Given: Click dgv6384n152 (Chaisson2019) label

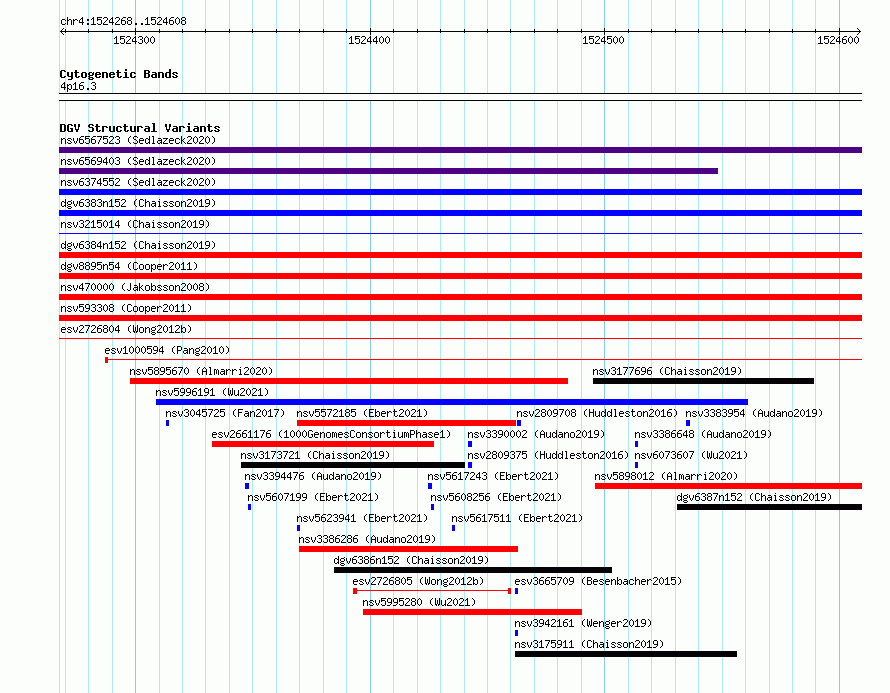Looking at the screenshot, I should tap(138, 245).
